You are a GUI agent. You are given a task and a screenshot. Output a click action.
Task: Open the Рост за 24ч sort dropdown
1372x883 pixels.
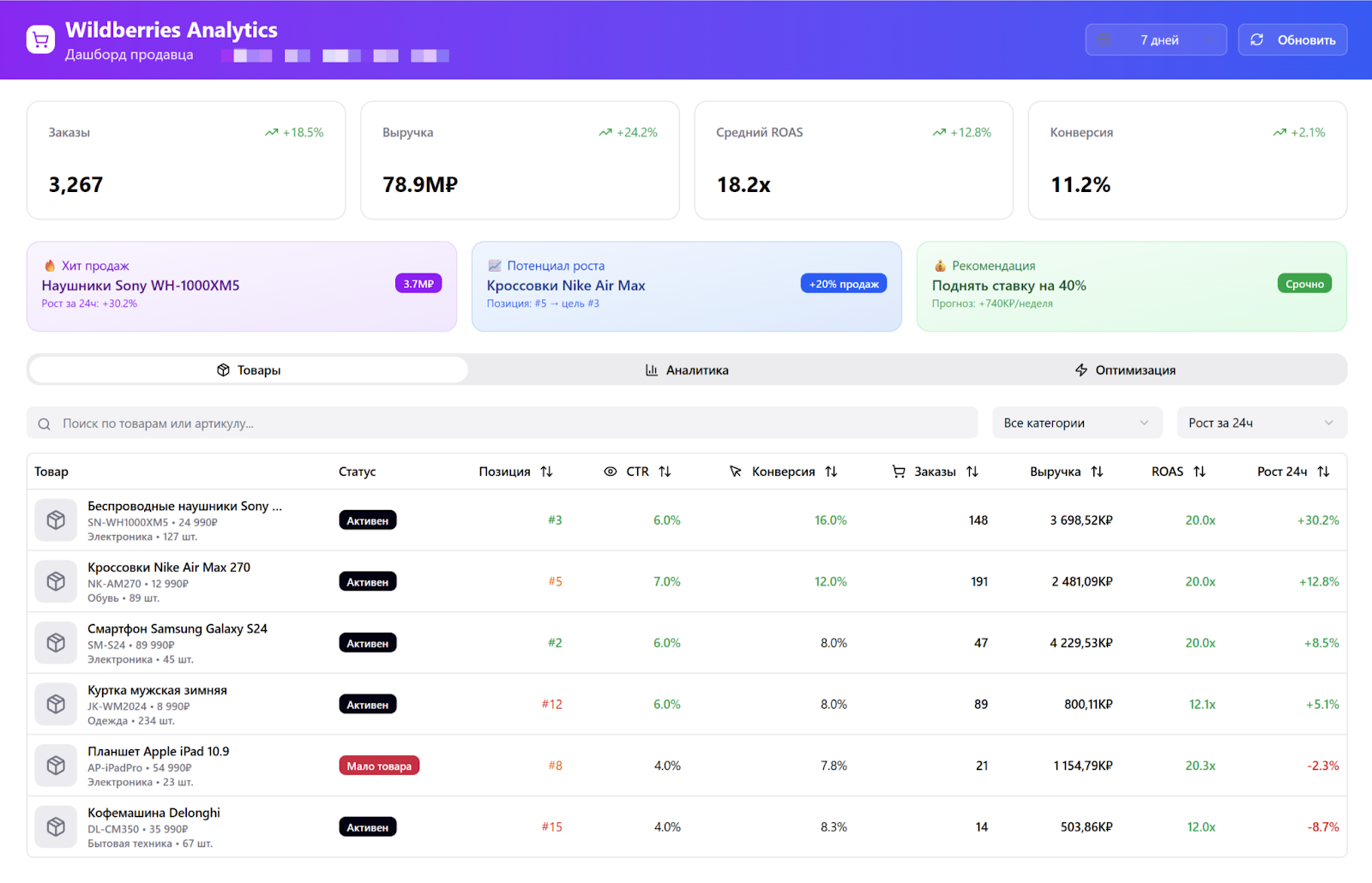pos(1261,423)
